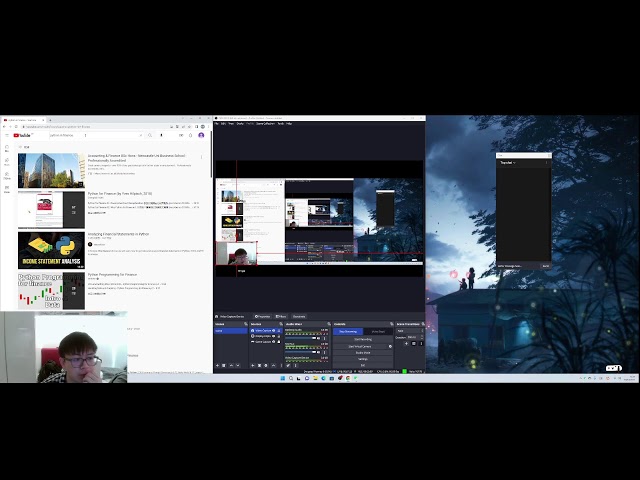Open OBS Edit menu
640x480 pixels.
(223, 123)
